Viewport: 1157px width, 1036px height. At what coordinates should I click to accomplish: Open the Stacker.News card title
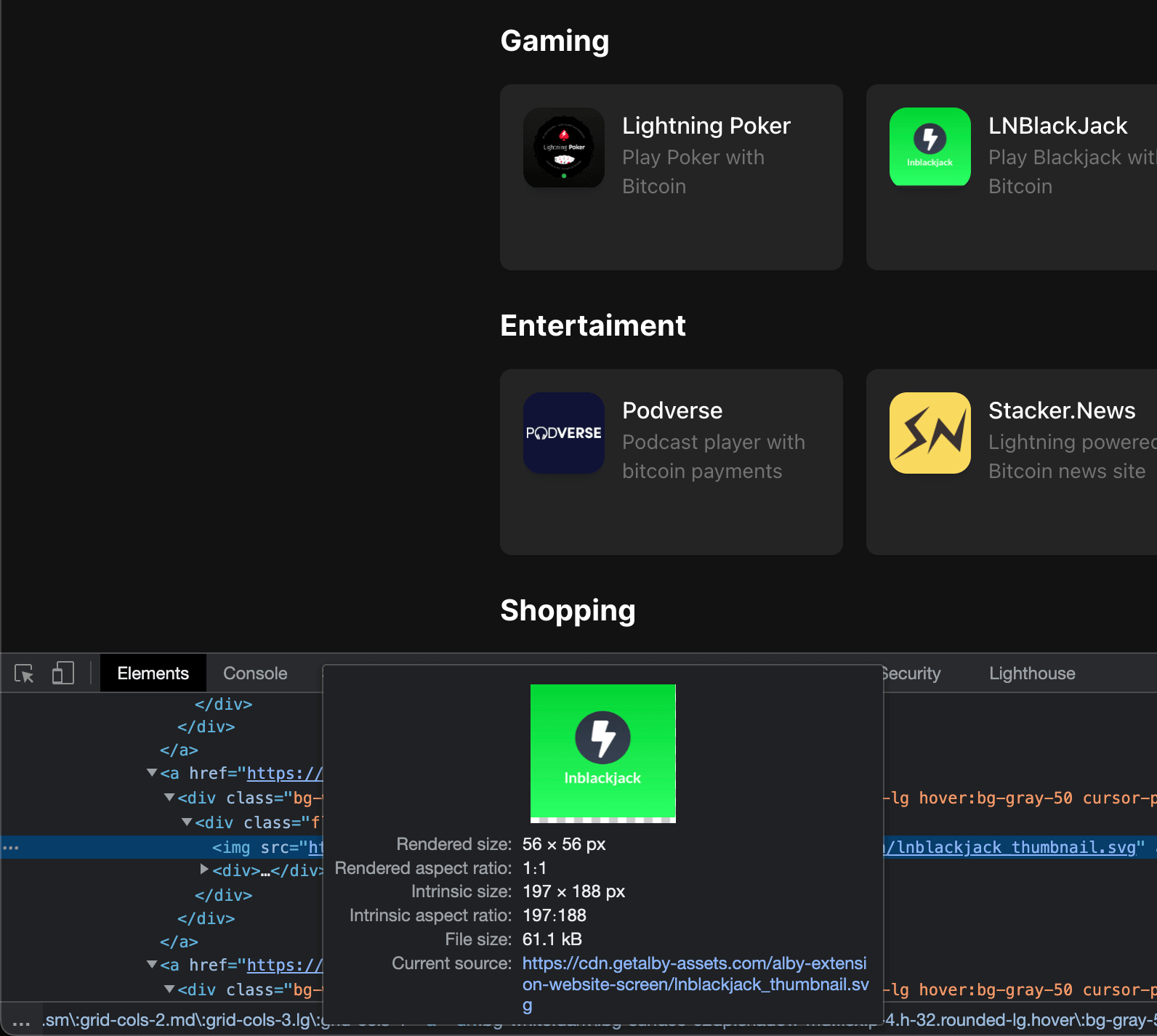[1062, 410]
